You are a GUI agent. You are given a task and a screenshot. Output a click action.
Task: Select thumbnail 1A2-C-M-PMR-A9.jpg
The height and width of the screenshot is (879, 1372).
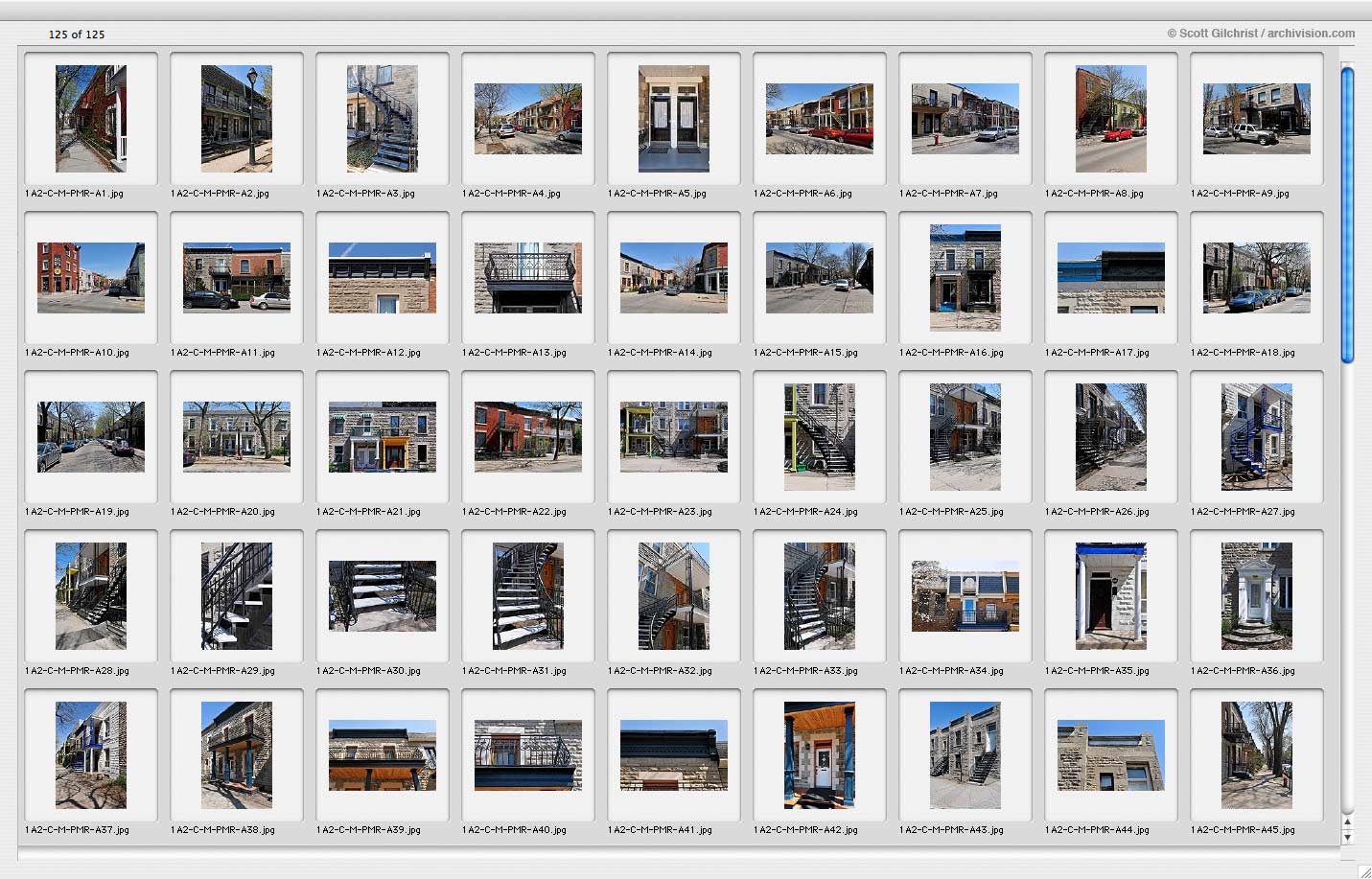(x=1257, y=119)
